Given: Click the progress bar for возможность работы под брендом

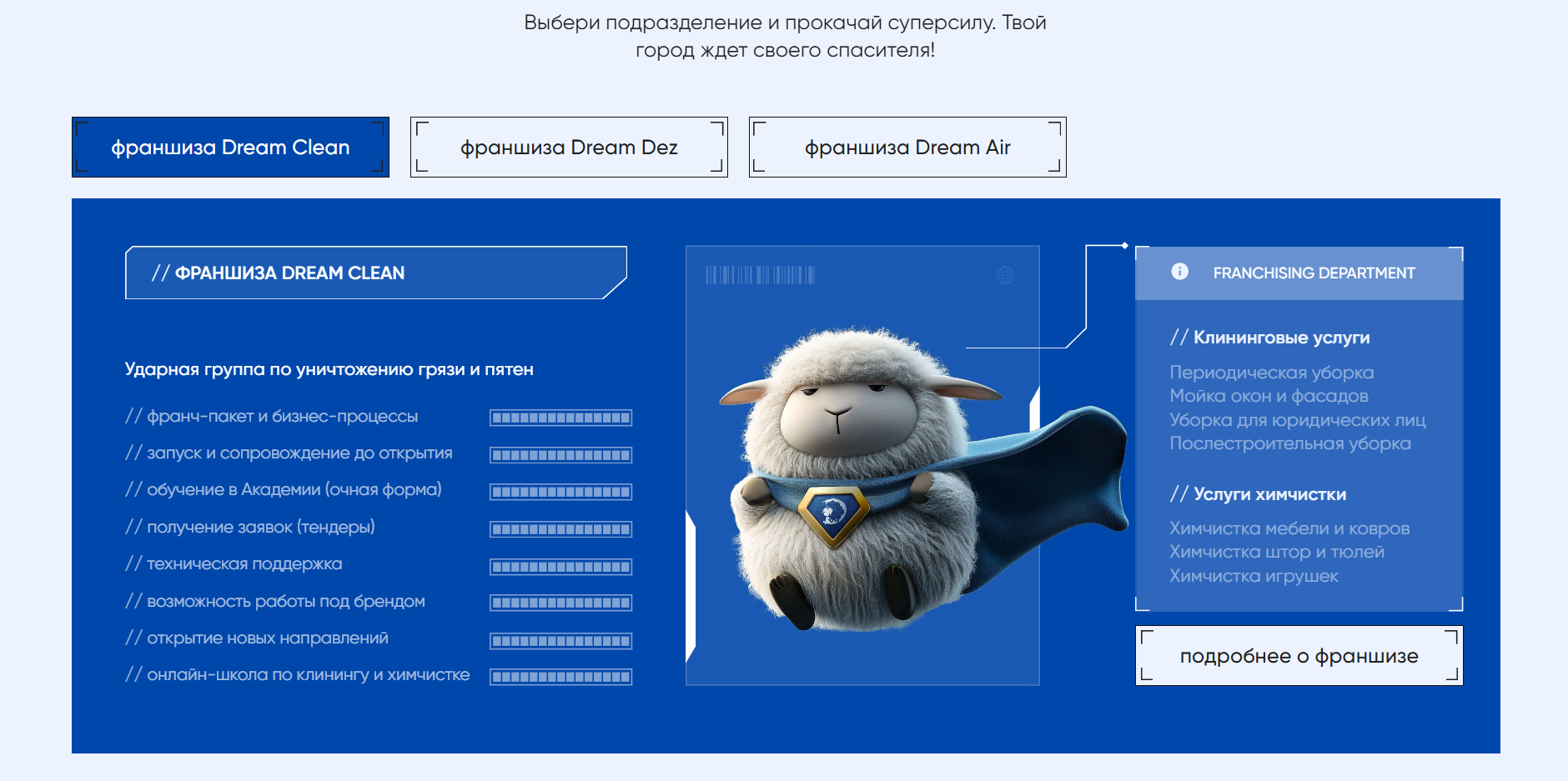Looking at the screenshot, I should tap(560, 603).
